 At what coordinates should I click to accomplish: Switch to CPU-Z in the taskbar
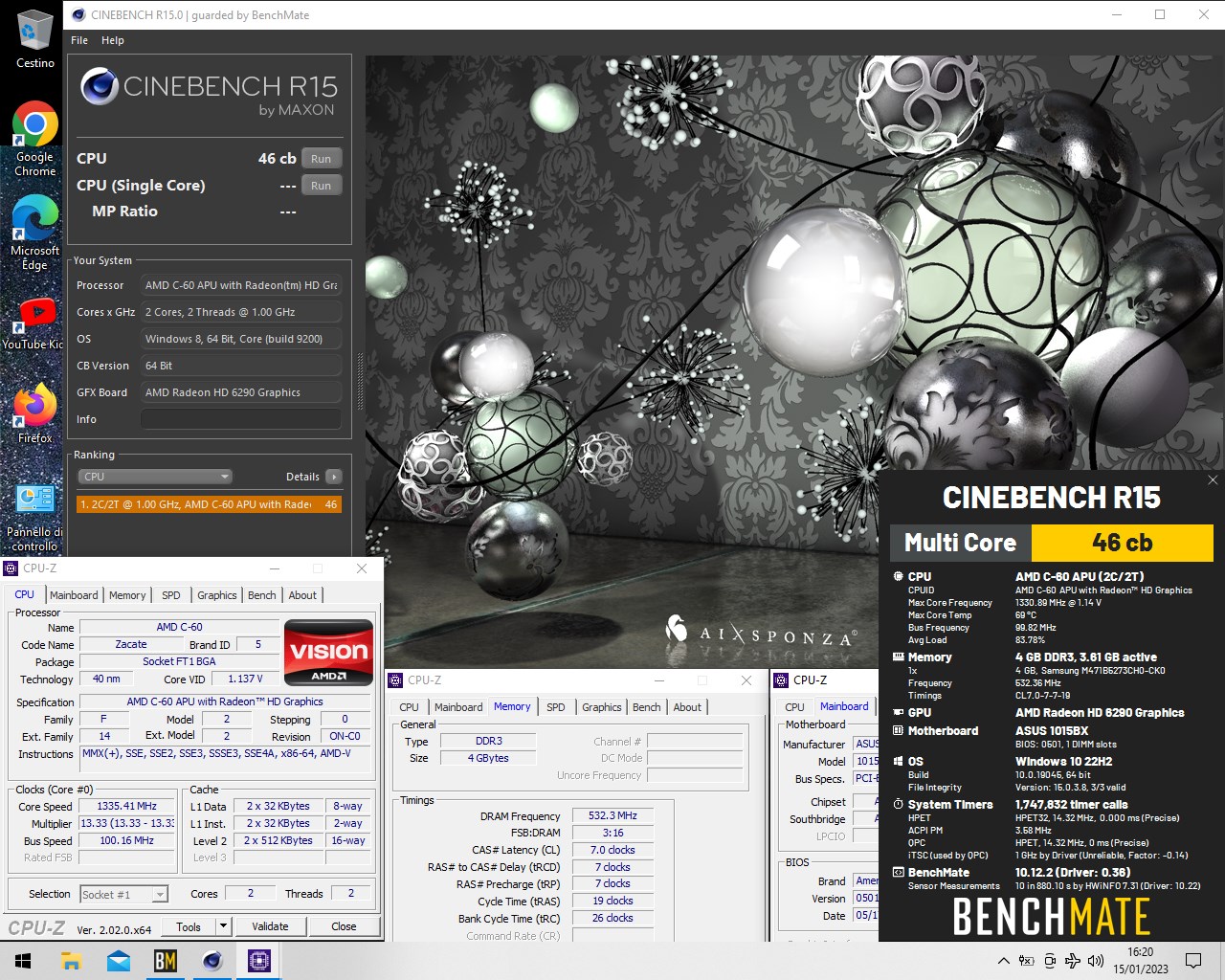pos(258,961)
